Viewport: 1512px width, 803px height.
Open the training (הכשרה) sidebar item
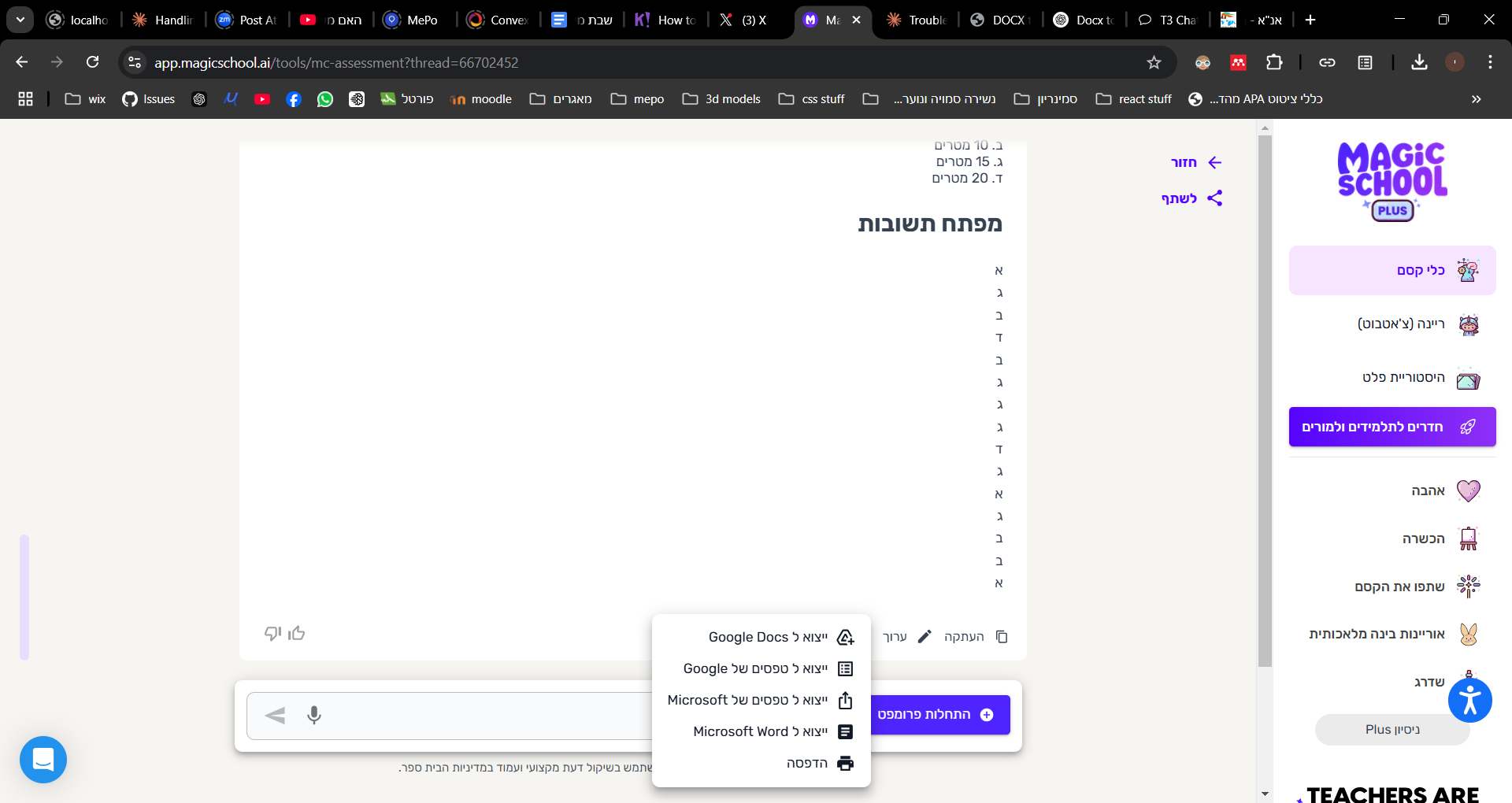(1392, 538)
